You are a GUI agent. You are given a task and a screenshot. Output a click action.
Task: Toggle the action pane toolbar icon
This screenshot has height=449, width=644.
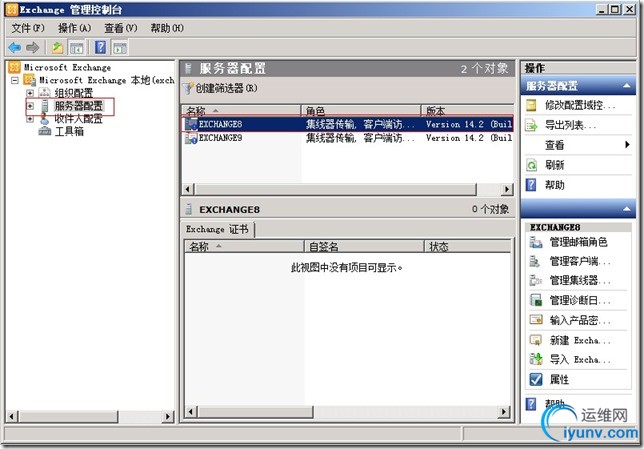(120, 48)
